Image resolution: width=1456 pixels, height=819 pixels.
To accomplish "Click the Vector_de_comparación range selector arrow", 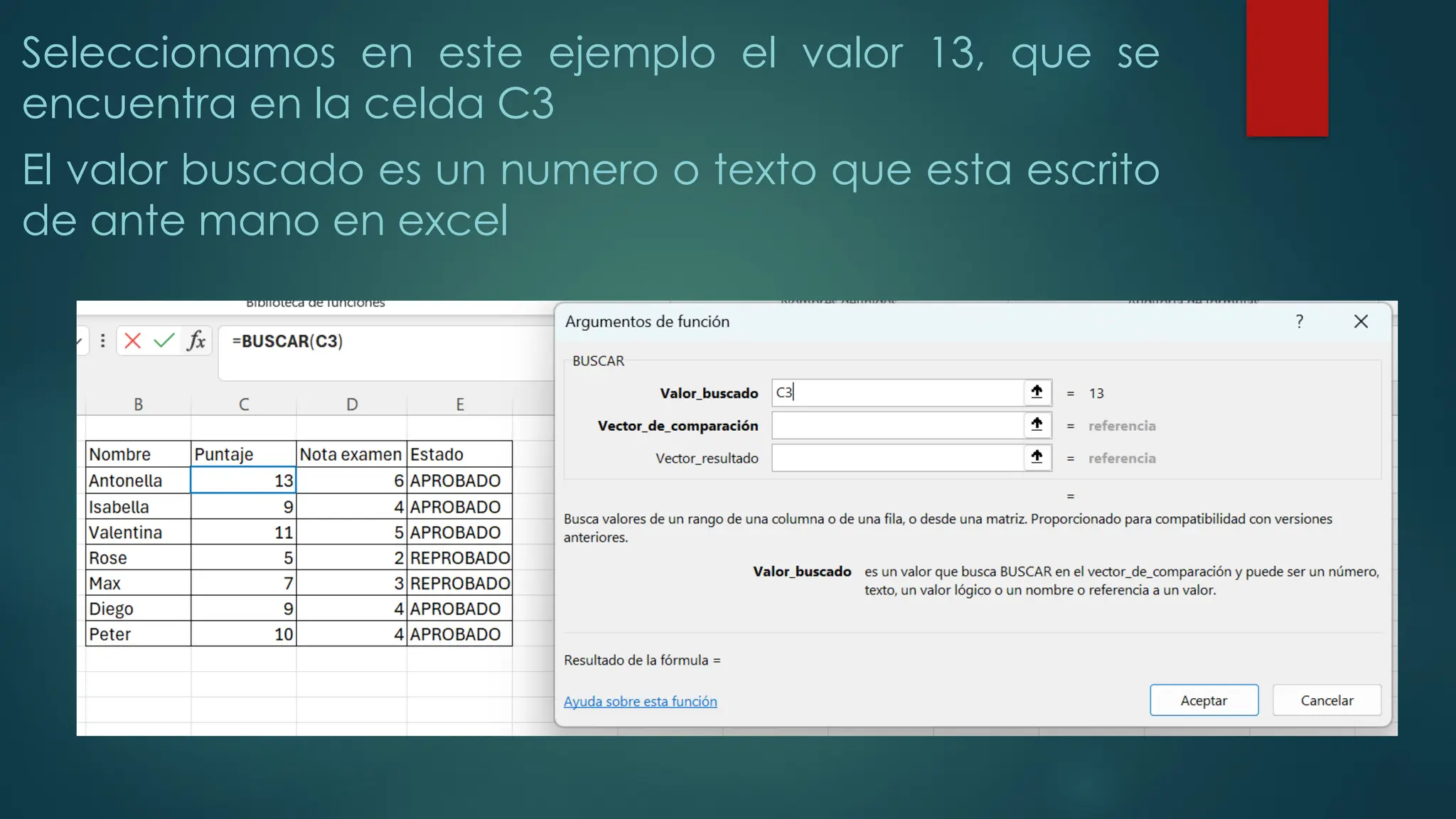I will [x=1037, y=425].
